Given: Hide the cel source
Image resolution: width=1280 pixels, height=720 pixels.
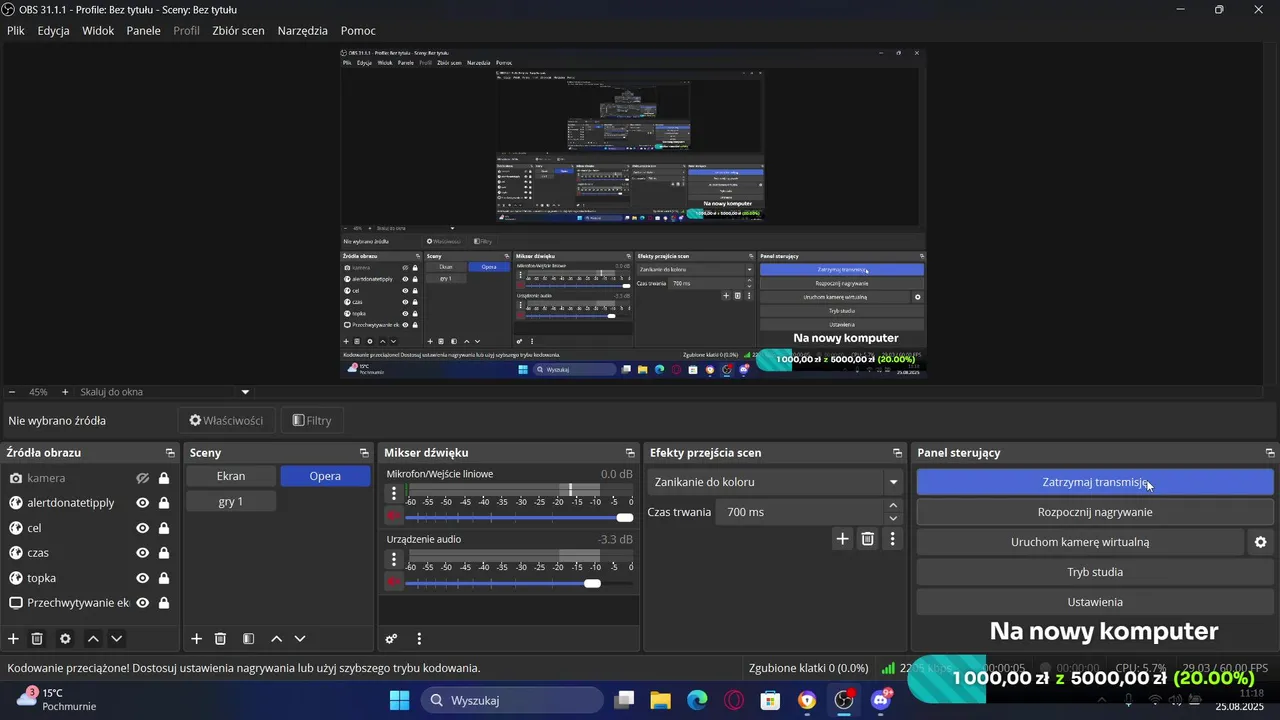Looking at the screenshot, I should (x=143, y=528).
